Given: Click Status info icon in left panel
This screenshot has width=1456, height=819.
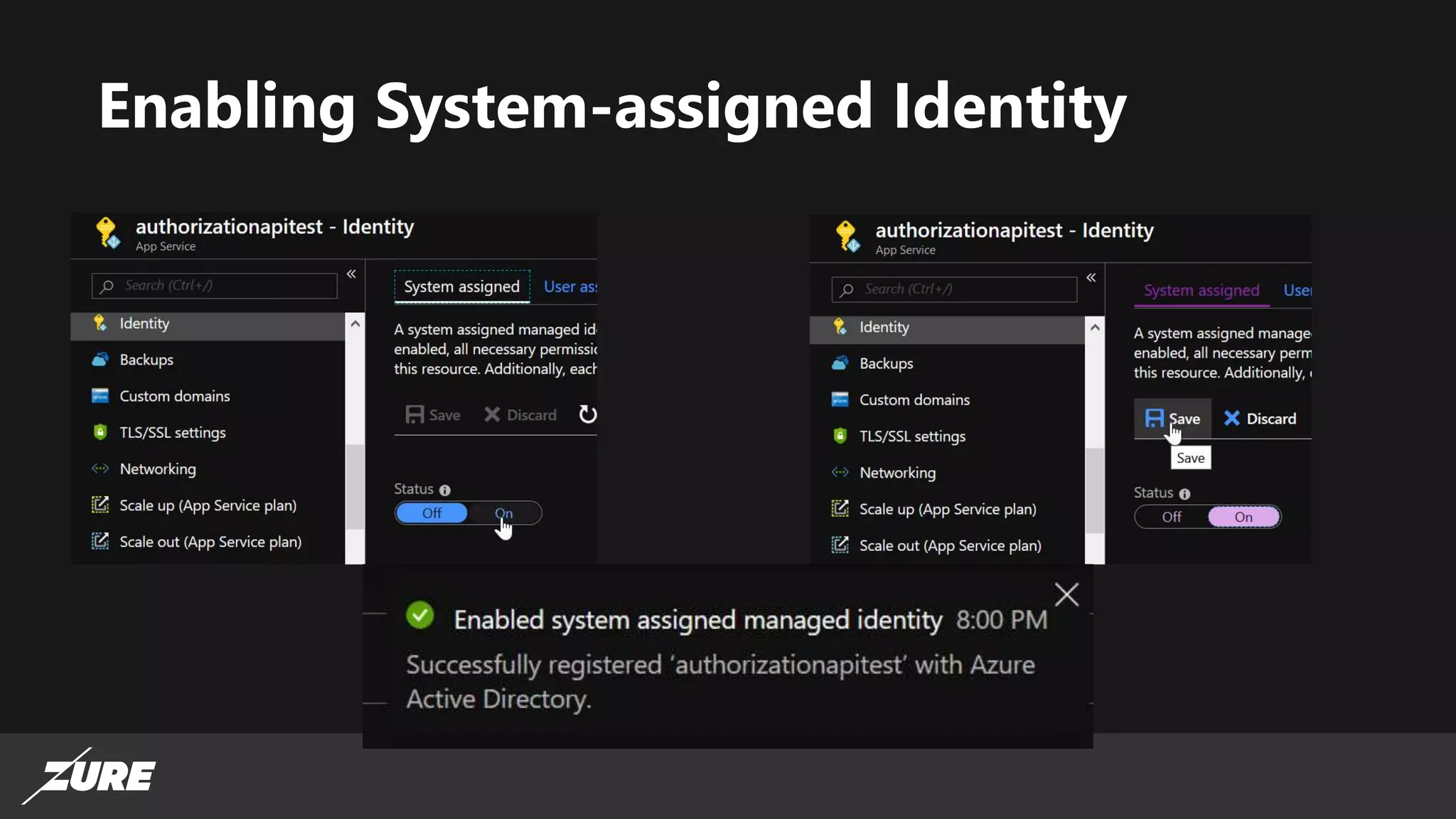Looking at the screenshot, I should point(445,490).
